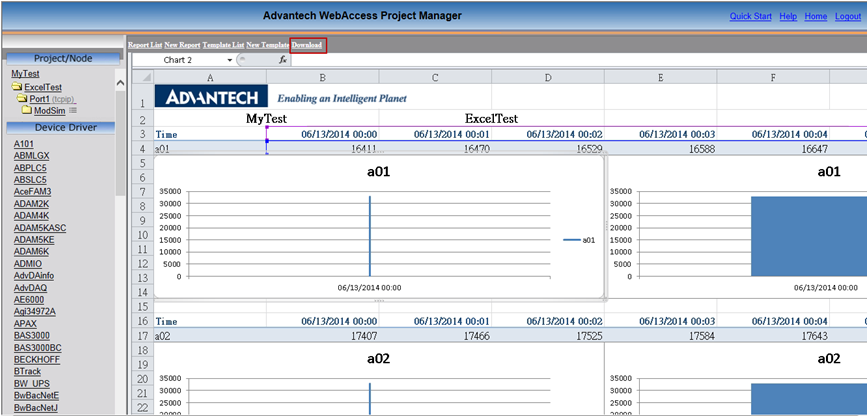This screenshot has height=417, width=868.
Task: Open Template List in the menu bar
Action: point(224,45)
